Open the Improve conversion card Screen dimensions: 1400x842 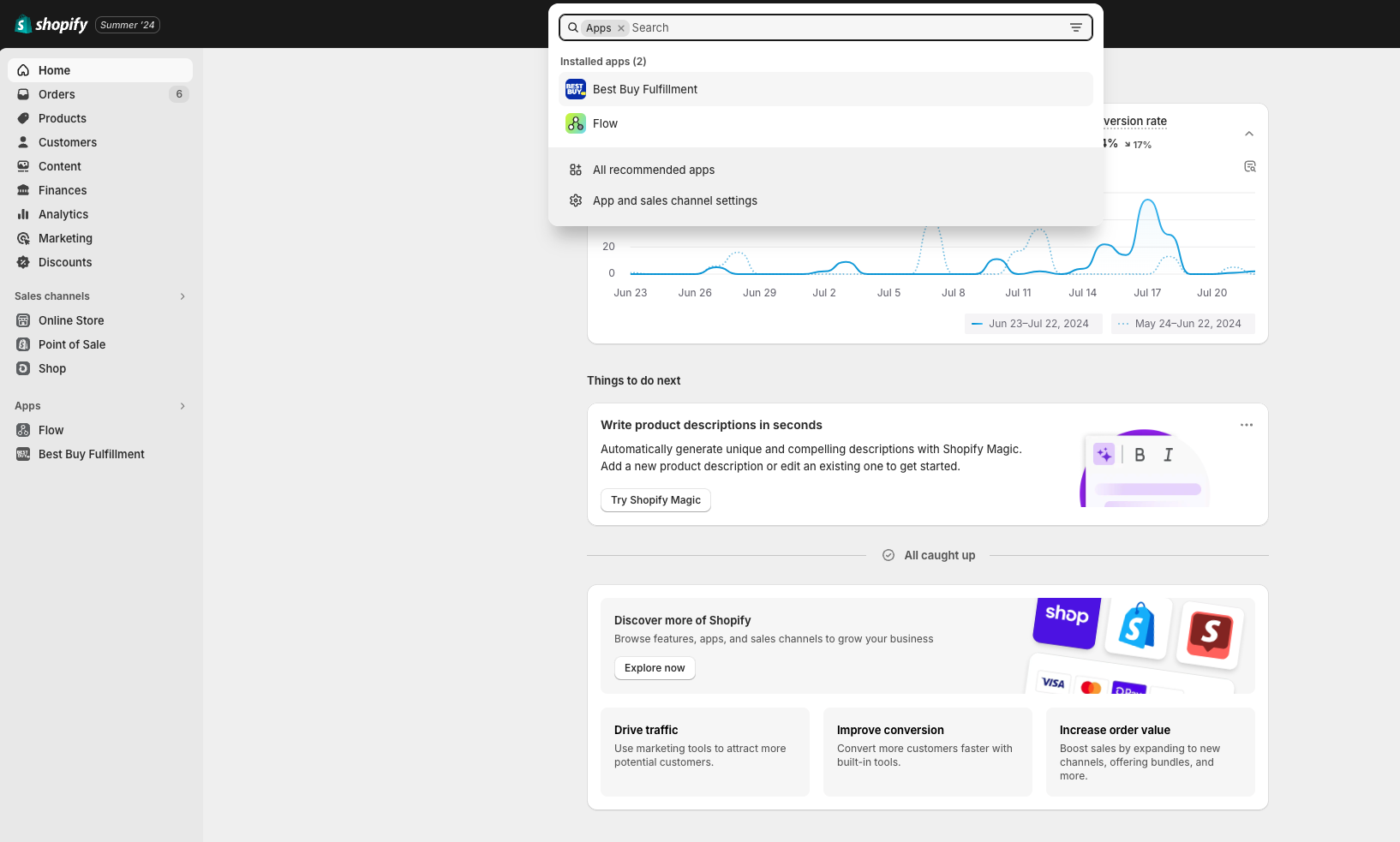pyautogui.click(x=928, y=752)
